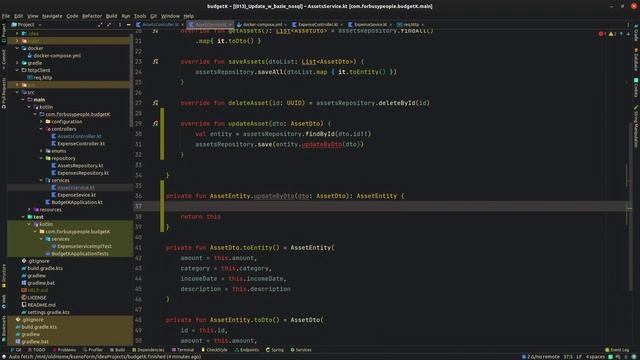The image size is (640, 360).
Task: Click the warning count indicator in editor
Action: 612,34
